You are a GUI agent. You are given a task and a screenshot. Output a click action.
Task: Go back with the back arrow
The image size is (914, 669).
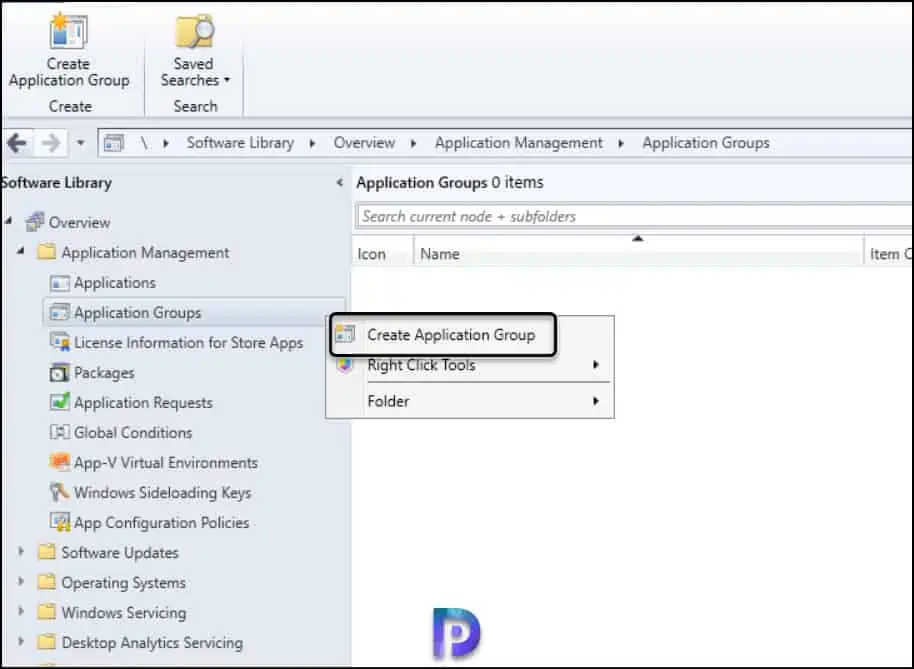tap(17, 143)
